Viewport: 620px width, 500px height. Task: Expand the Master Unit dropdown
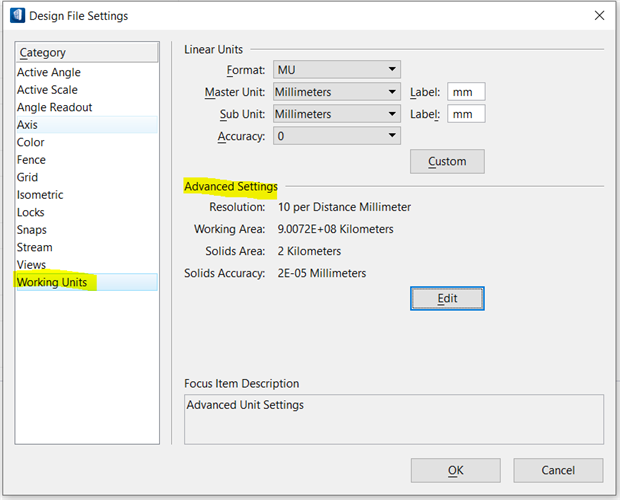pos(336,92)
